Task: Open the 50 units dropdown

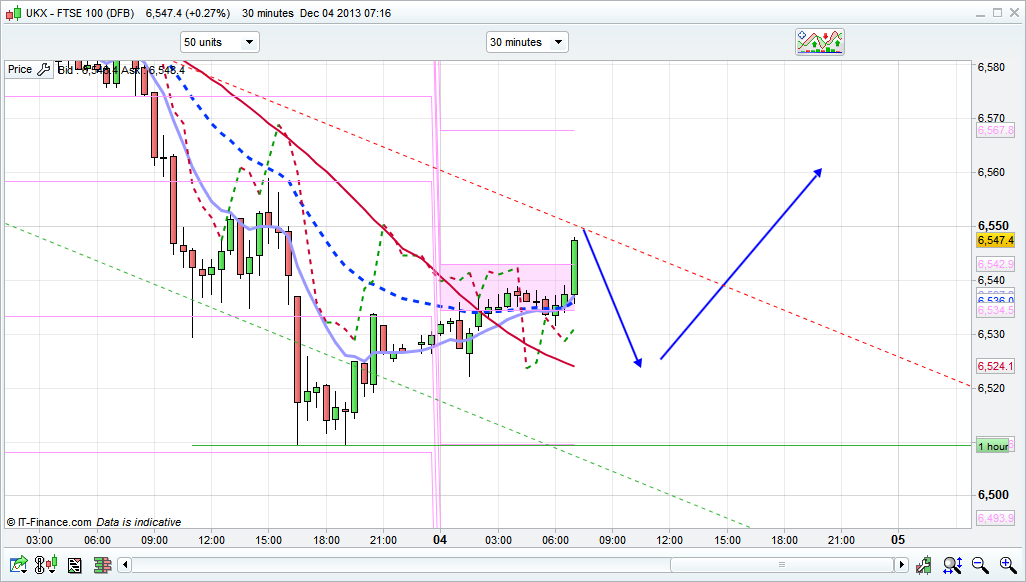Action: pyautogui.click(x=219, y=42)
